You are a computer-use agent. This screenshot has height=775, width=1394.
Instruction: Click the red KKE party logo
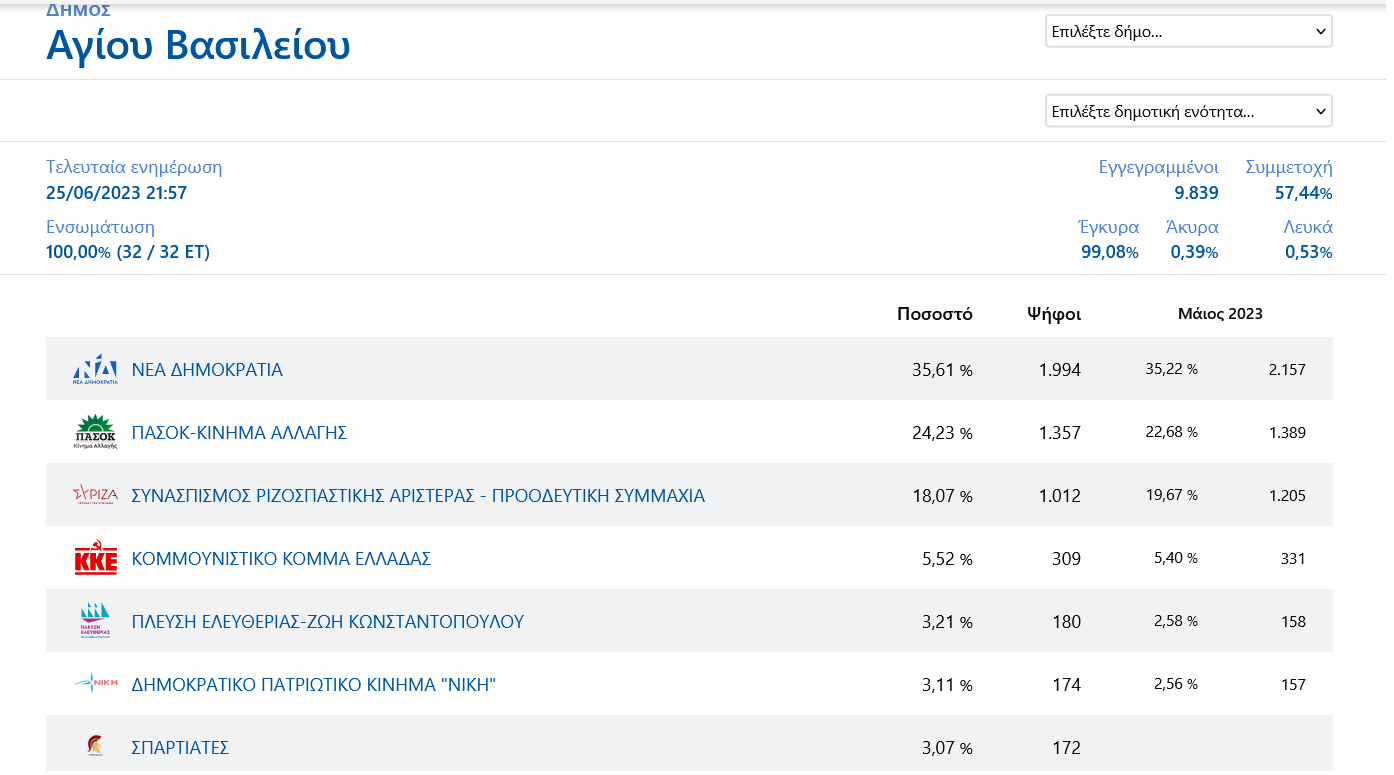(x=95, y=558)
